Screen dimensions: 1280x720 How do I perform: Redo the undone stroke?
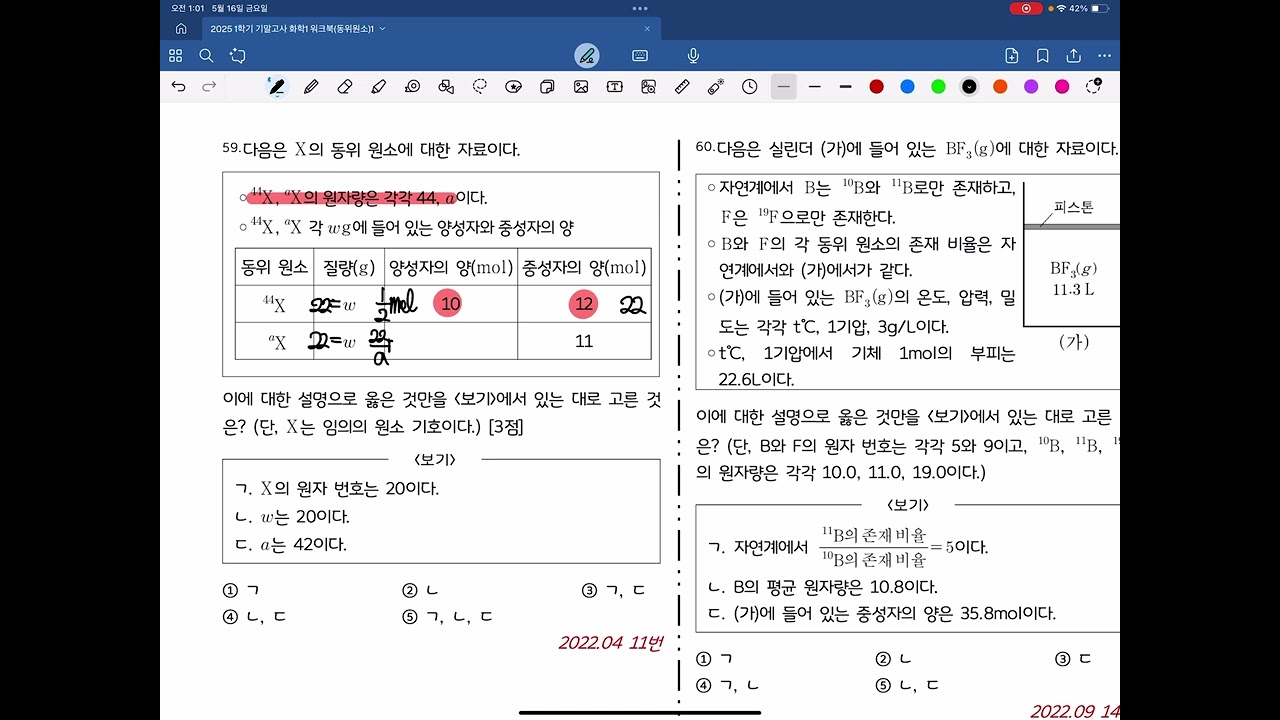pos(209,87)
